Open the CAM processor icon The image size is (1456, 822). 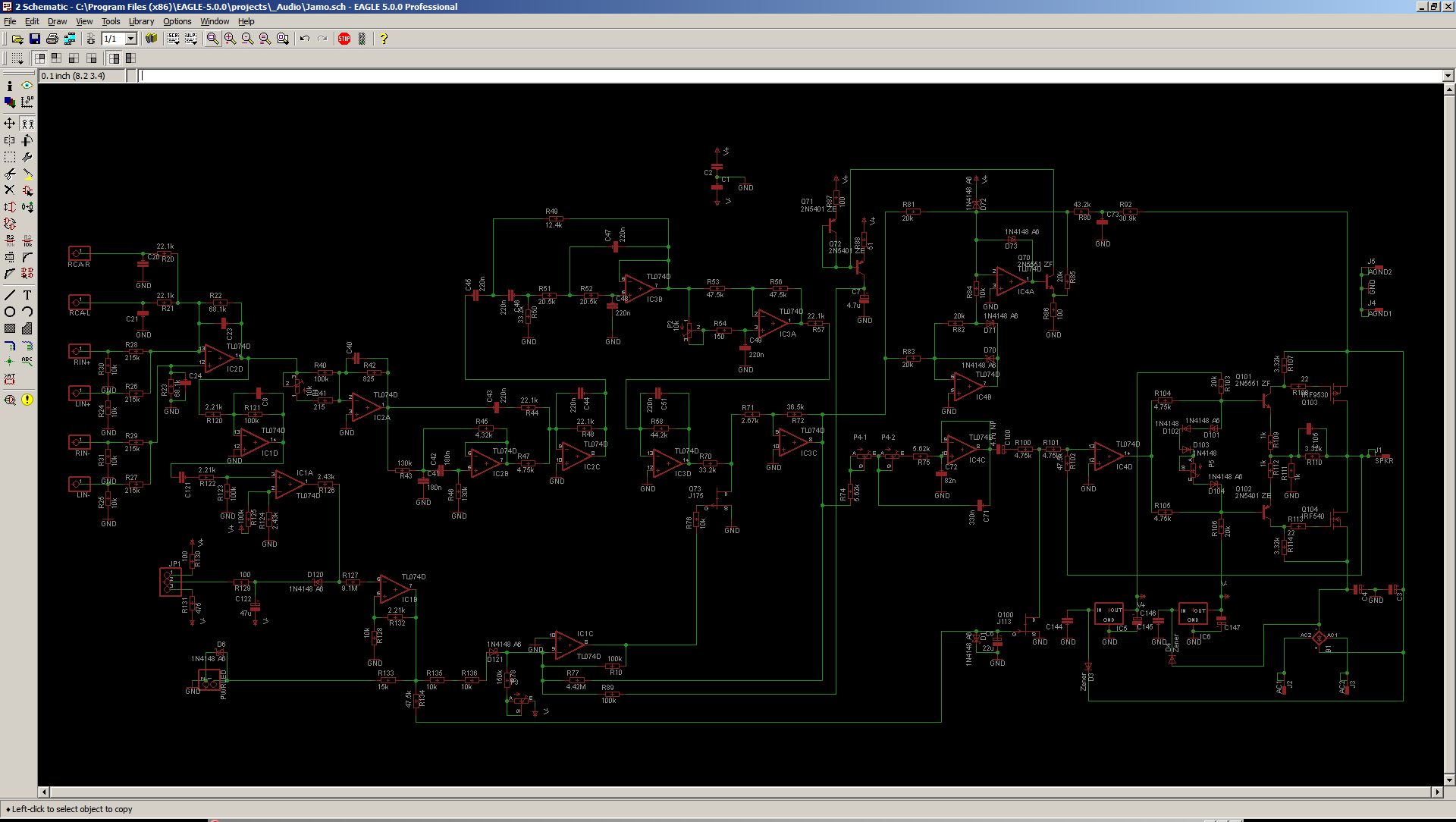click(x=70, y=39)
